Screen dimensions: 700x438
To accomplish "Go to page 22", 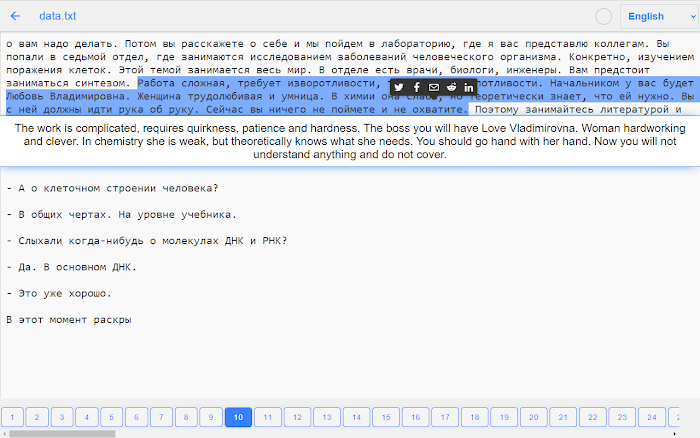I will click(593, 417).
